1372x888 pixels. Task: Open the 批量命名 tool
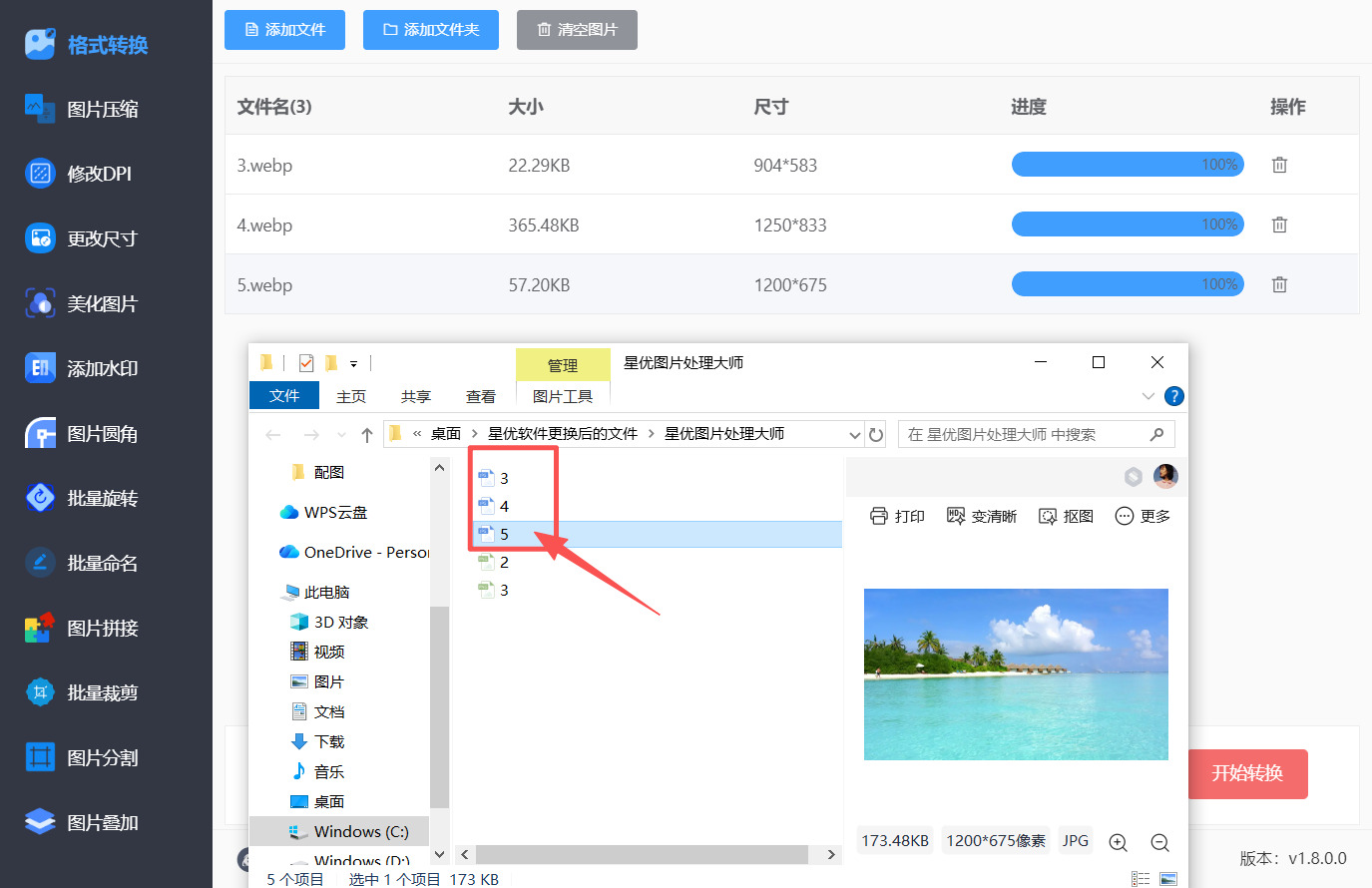pyautogui.click(x=82, y=563)
